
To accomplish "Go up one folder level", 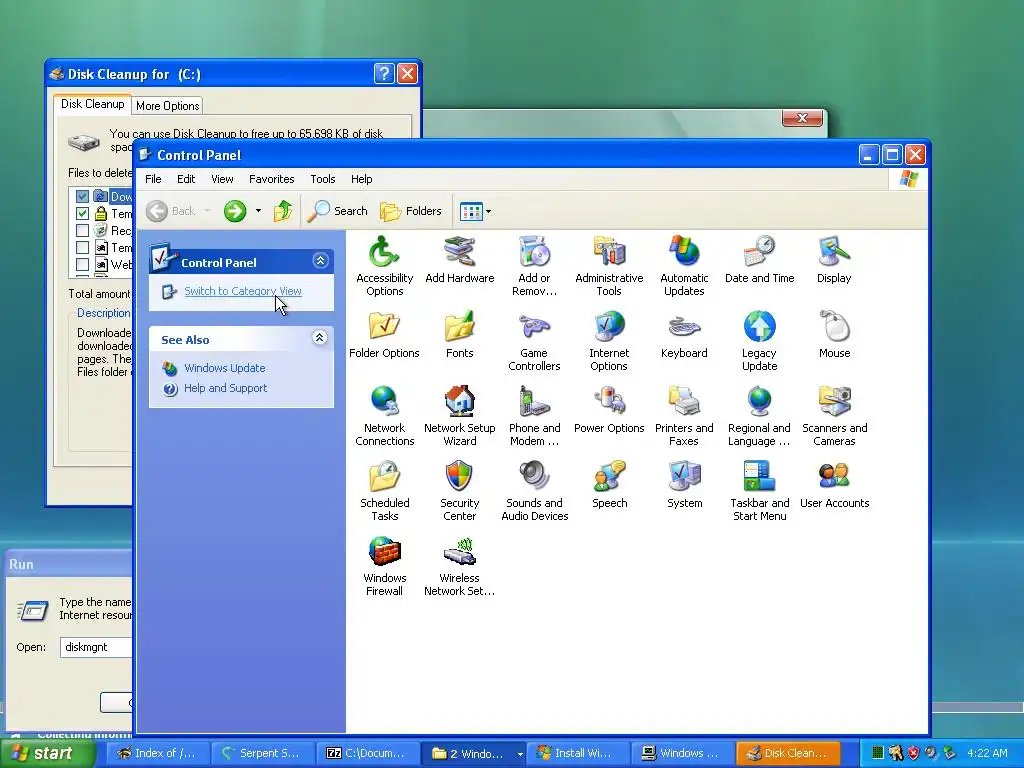I will (283, 211).
